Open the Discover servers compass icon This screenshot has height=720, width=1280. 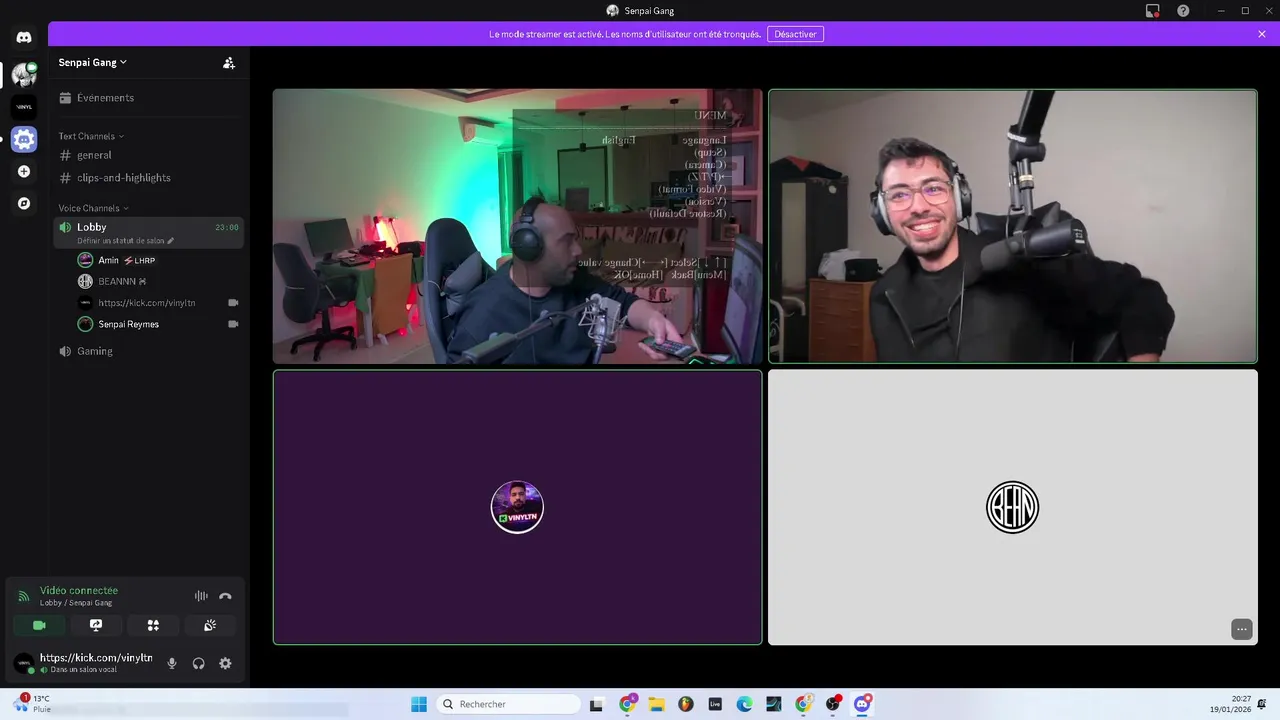pos(24,203)
